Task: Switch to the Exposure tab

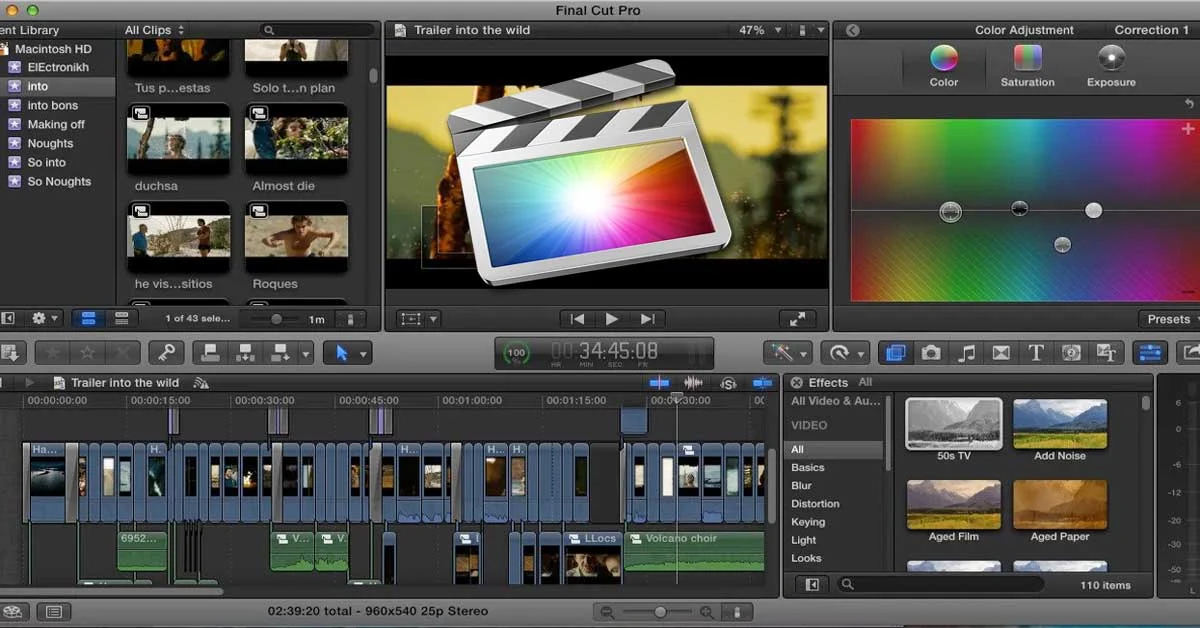Action: pyautogui.click(x=1111, y=66)
